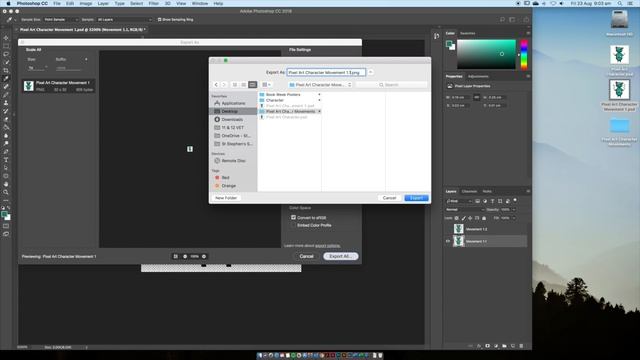This screenshot has width=640, height=360.
Task: Switch to the Adjustments tab
Action: (478, 76)
